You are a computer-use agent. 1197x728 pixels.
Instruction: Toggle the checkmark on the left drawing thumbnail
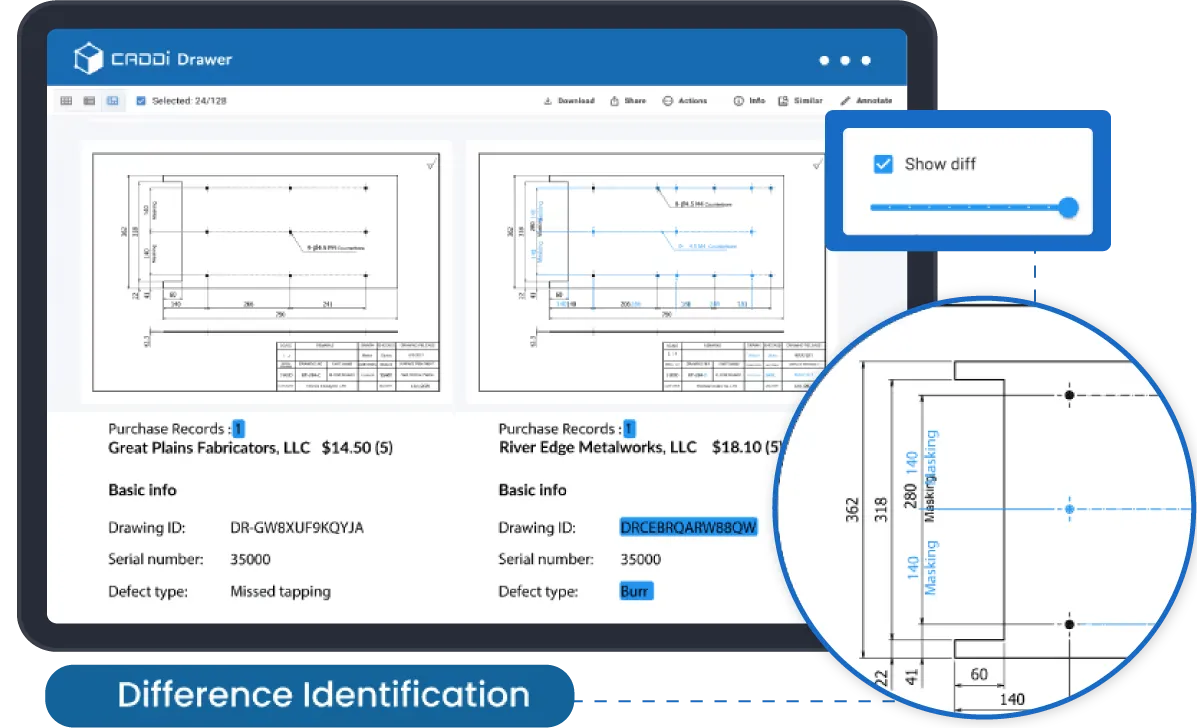[431, 164]
